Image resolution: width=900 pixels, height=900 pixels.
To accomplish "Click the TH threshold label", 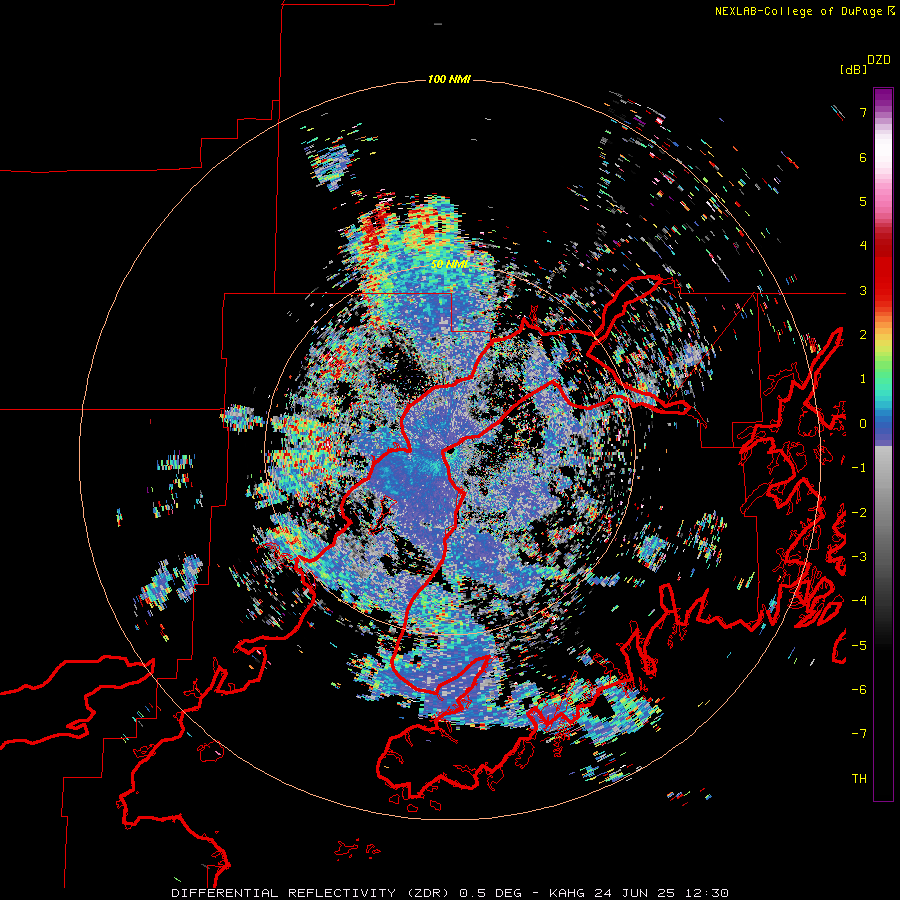I will click(x=859, y=778).
